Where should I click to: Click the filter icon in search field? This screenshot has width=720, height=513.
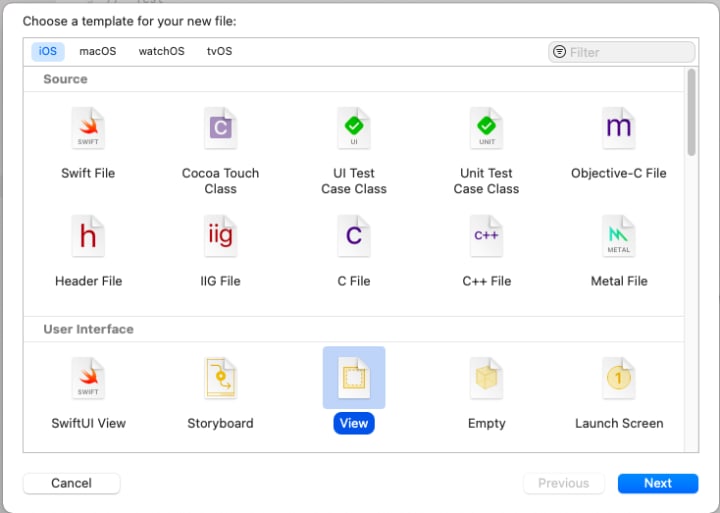559,51
